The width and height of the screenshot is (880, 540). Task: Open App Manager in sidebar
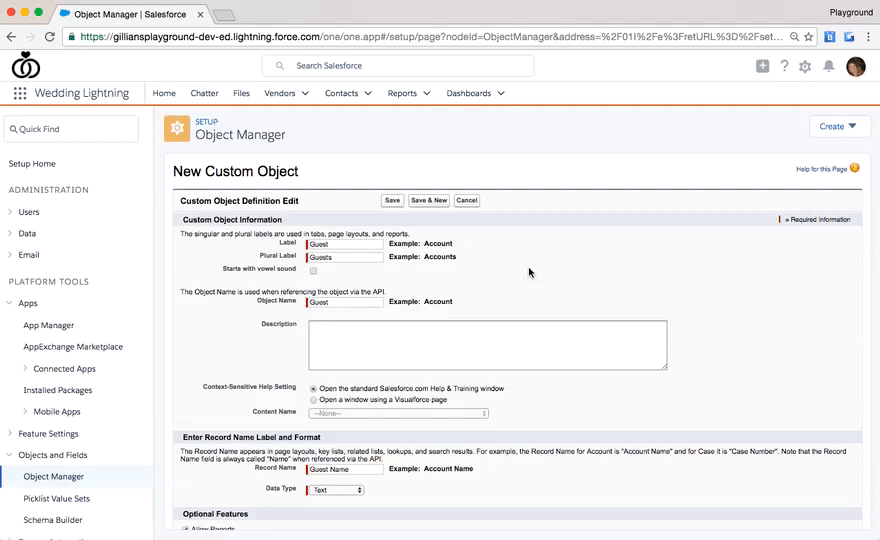[49, 325]
